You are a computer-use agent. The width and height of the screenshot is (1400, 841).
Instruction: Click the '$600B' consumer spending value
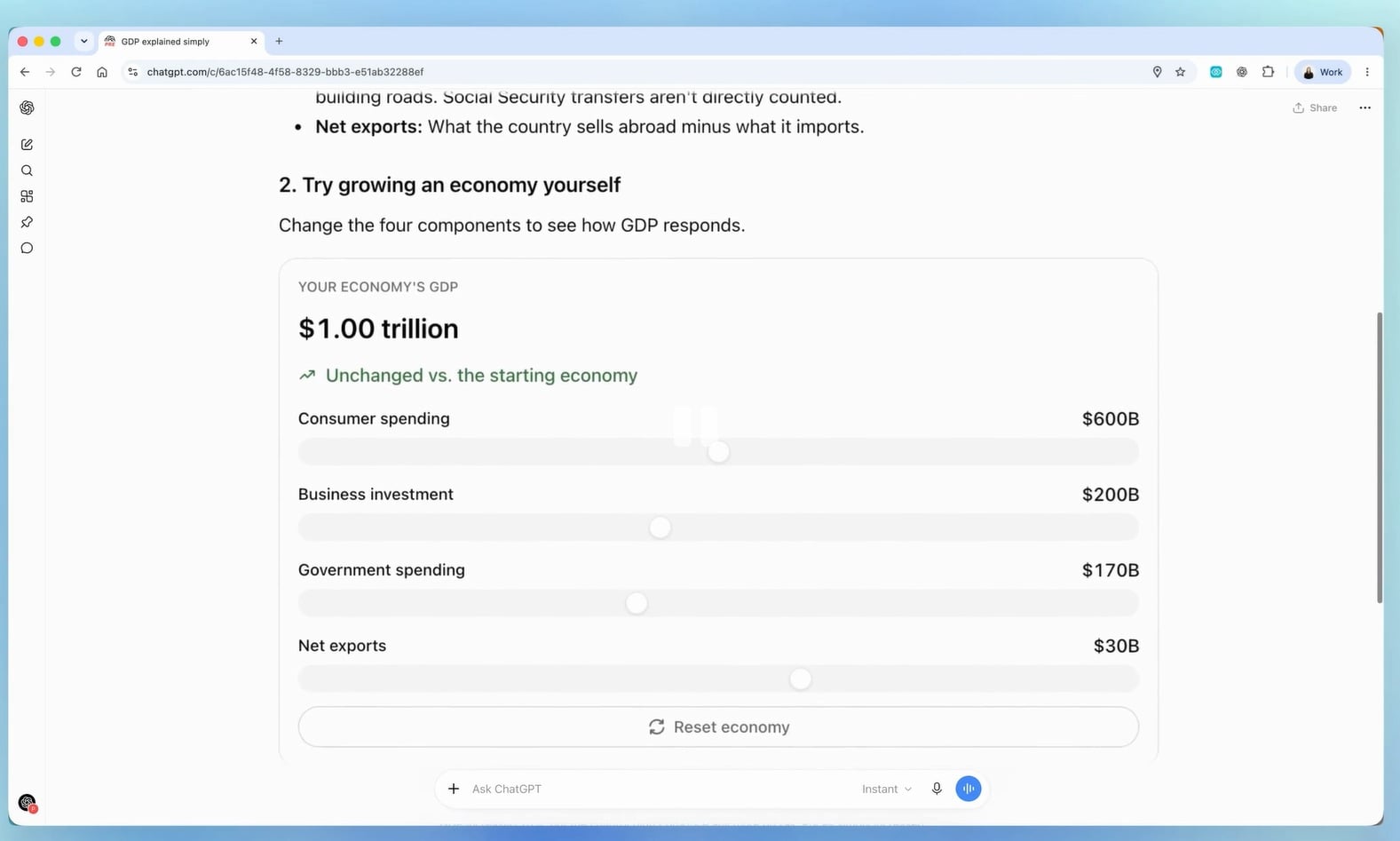click(x=1110, y=419)
